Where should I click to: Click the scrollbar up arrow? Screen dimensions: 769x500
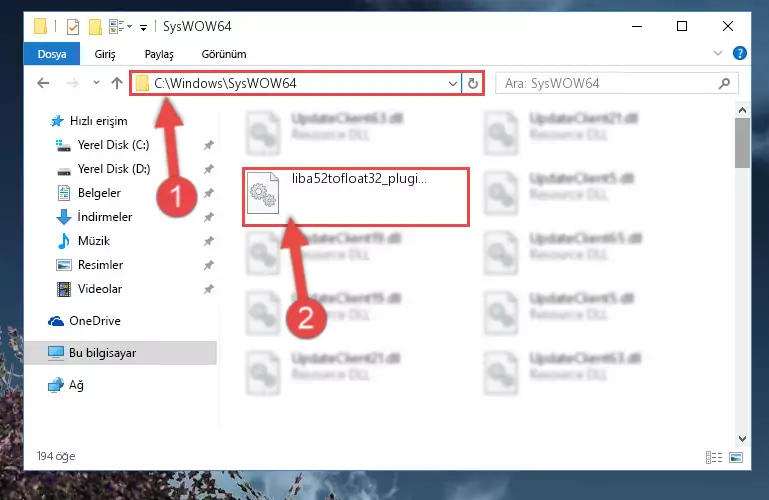[742, 110]
